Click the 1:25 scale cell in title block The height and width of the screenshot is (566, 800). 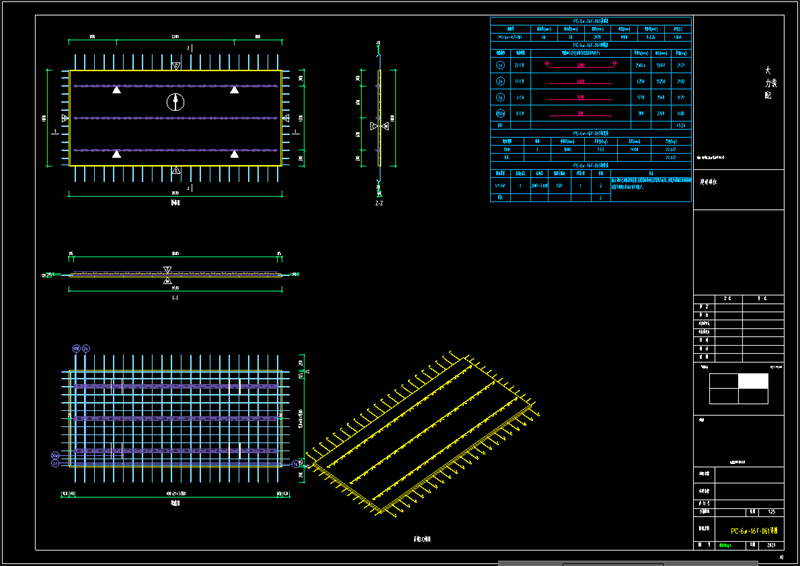pyautogui.click(x=771, y=511)
